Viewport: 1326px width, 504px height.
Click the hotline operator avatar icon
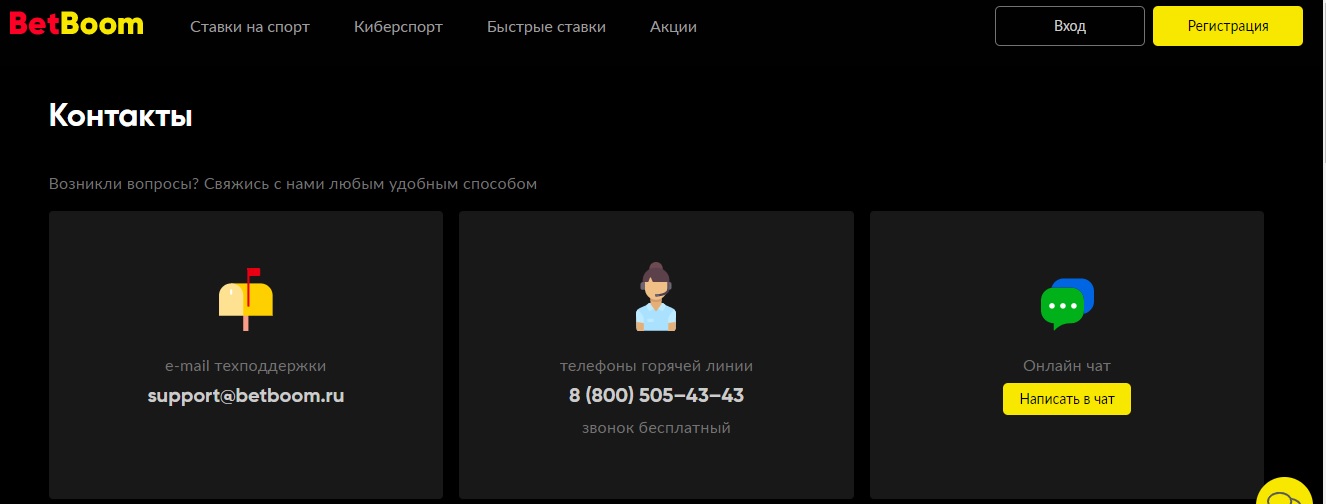click(656, 297)
